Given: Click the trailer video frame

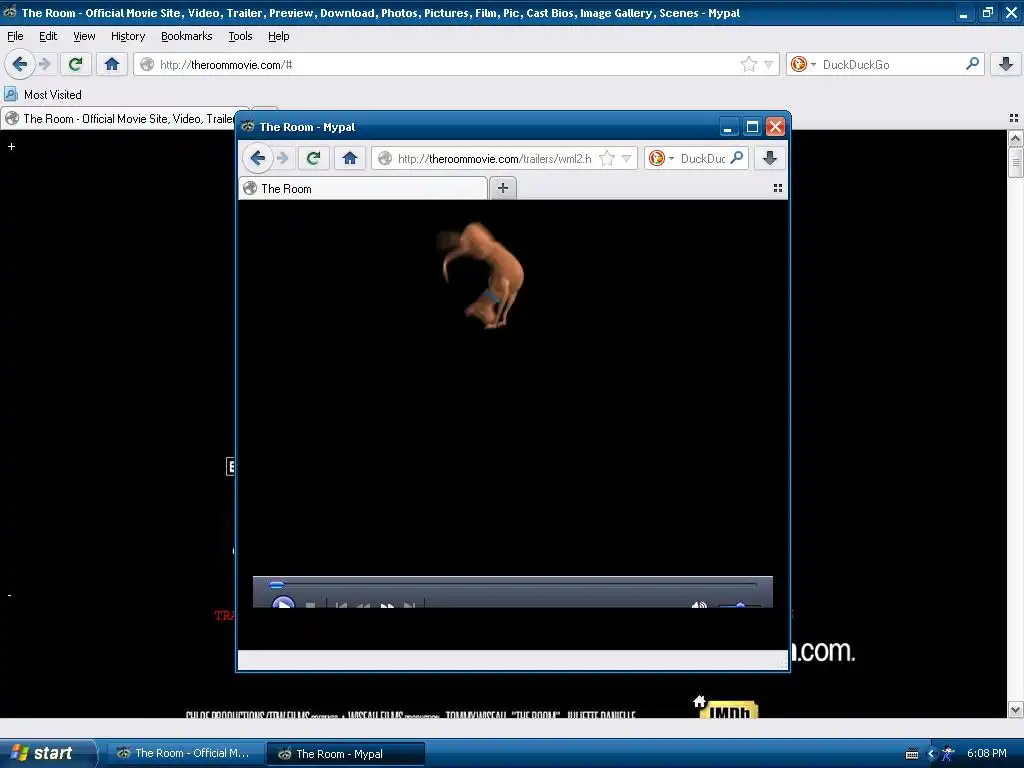Looking at the screenshot, I should tap(513, 388).
